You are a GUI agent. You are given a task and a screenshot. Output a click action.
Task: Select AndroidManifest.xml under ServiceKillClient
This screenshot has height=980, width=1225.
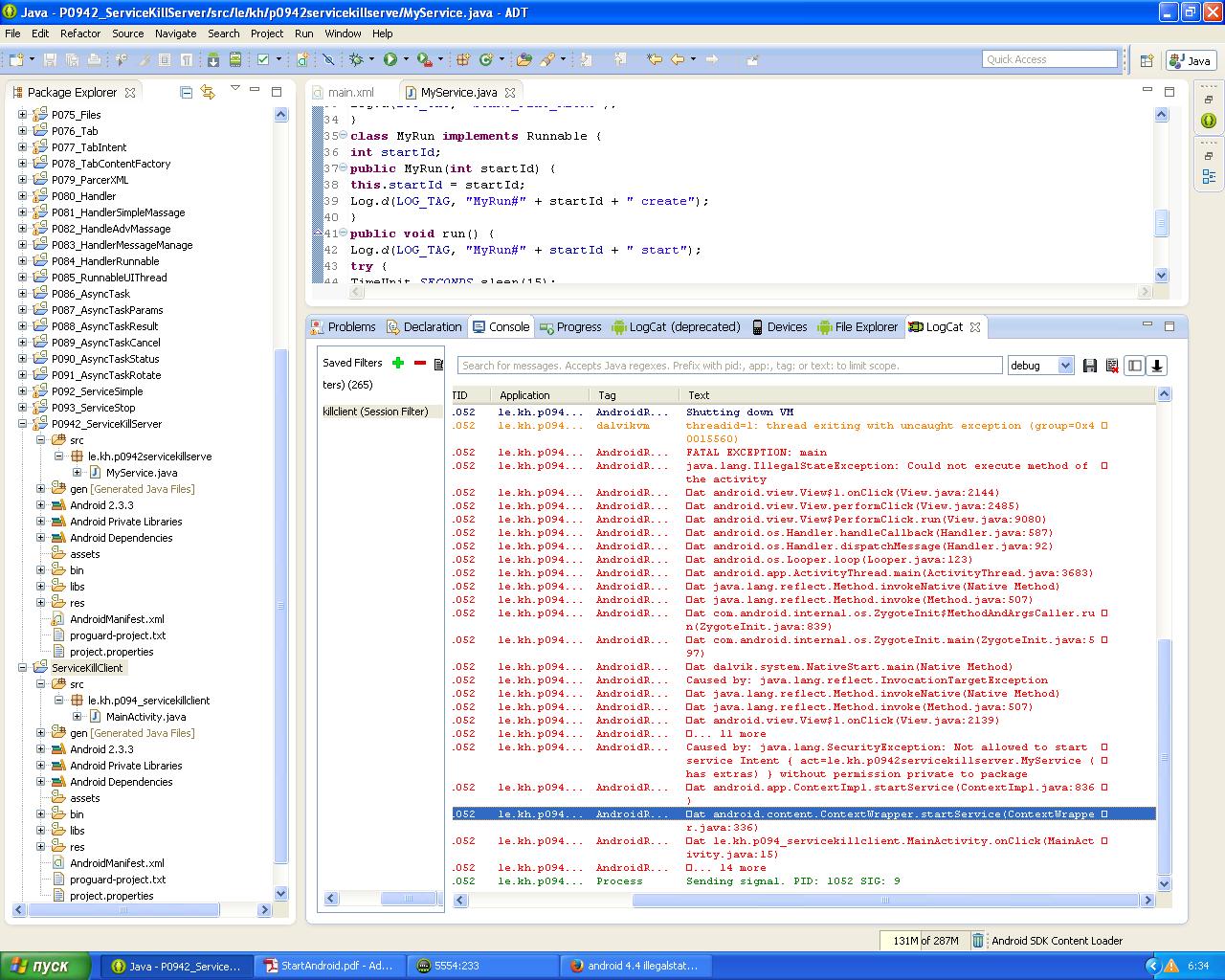click(117, 863)
